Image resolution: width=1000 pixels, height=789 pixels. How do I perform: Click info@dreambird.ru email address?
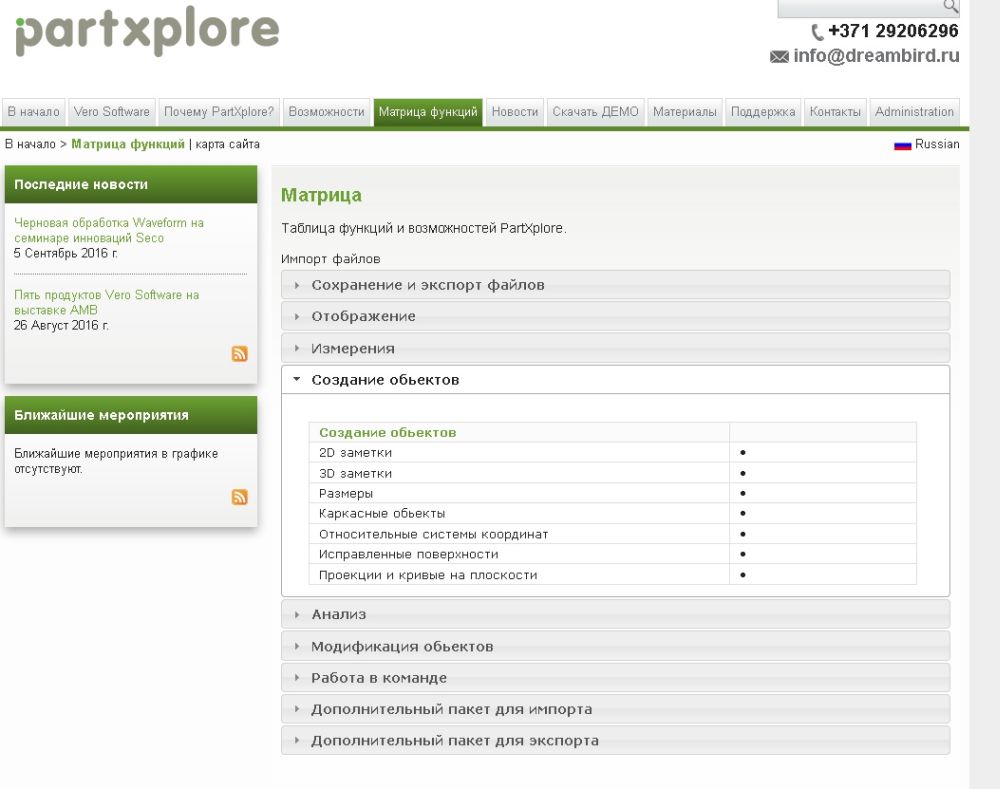click(x=876, y=56)
